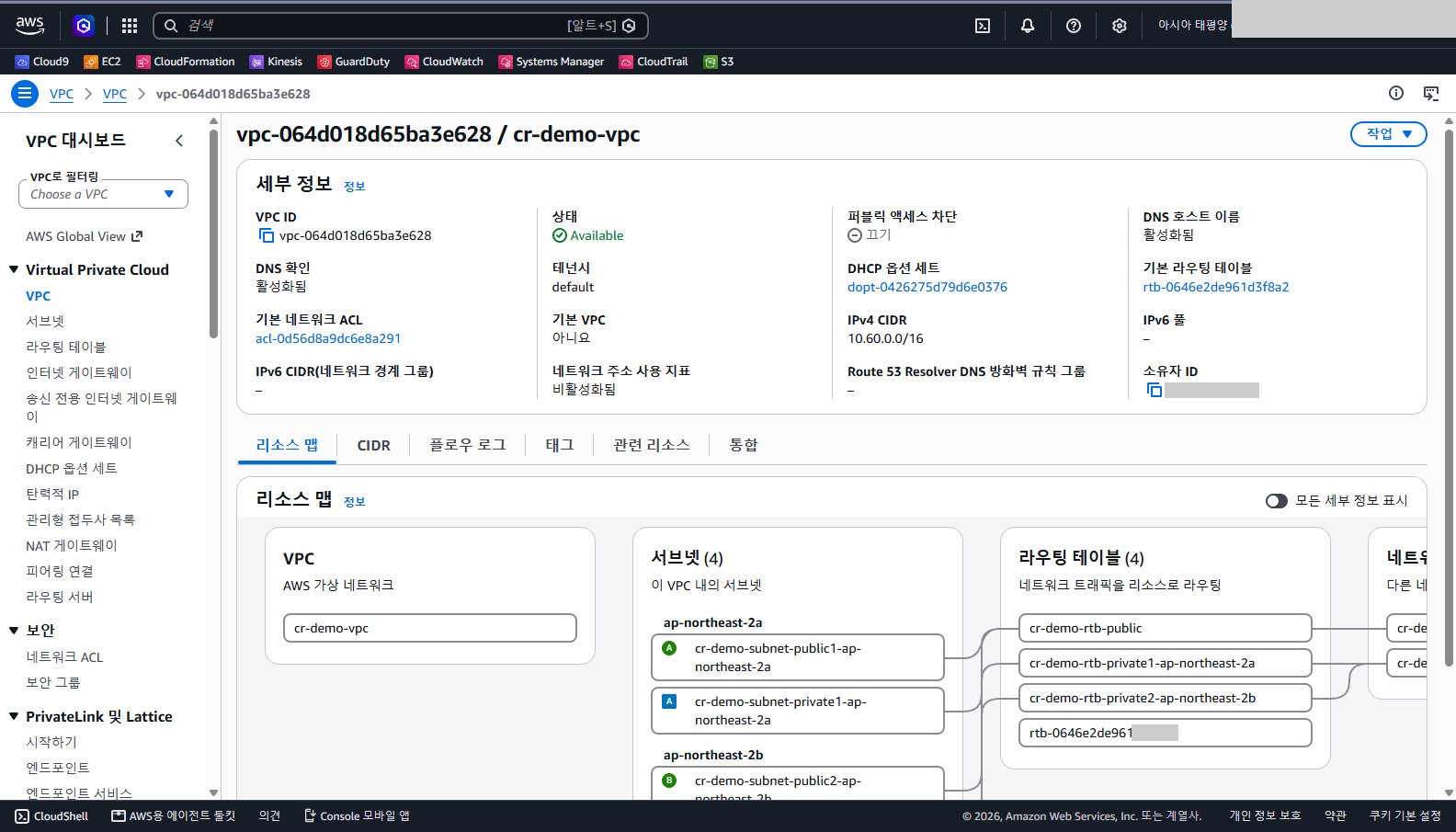Open CloudShell in the bottom bar
The image size is (1456, 832).
(52, 816)
